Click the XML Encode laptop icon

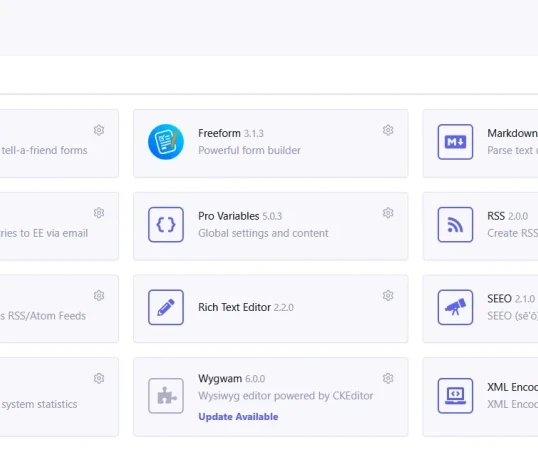455,396
